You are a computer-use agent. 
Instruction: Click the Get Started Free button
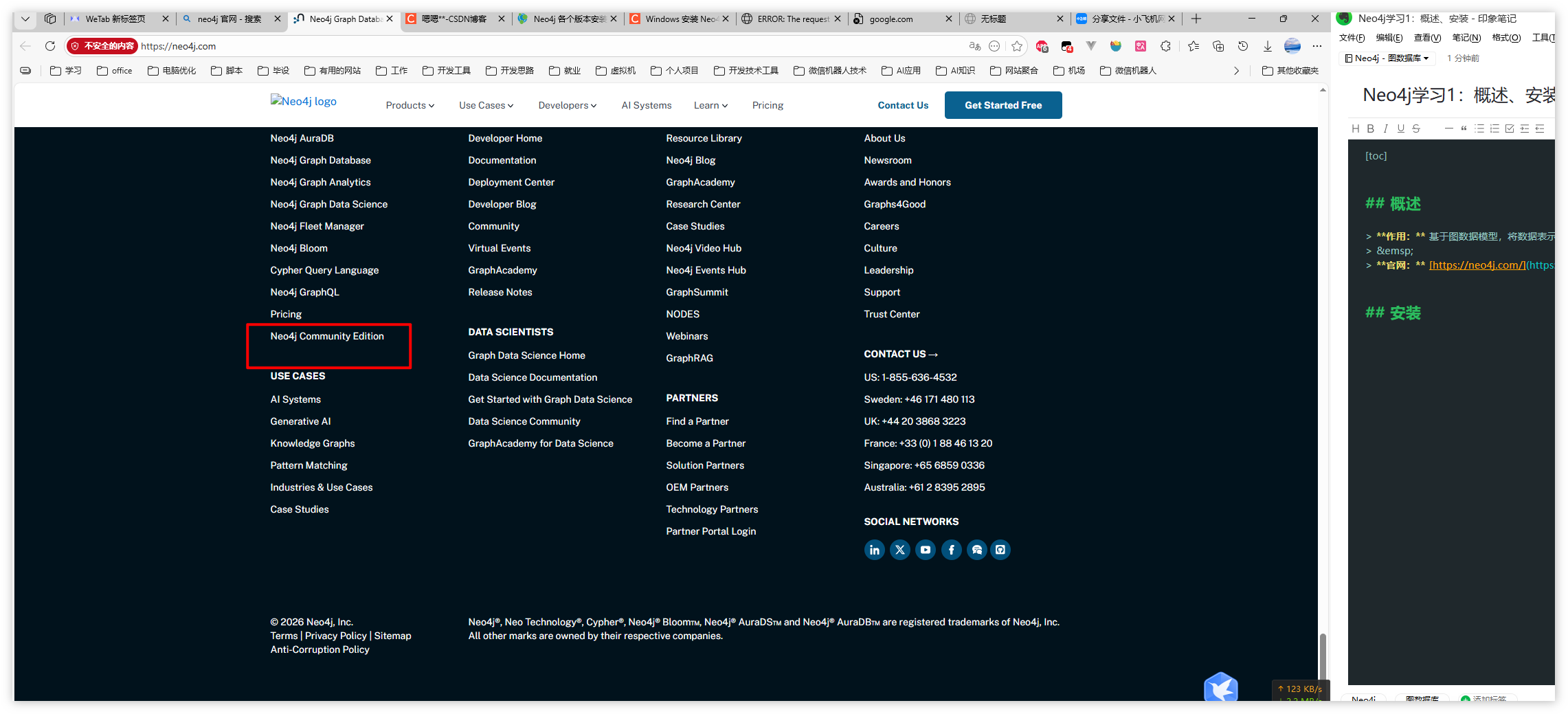(x=1003, y=105)
